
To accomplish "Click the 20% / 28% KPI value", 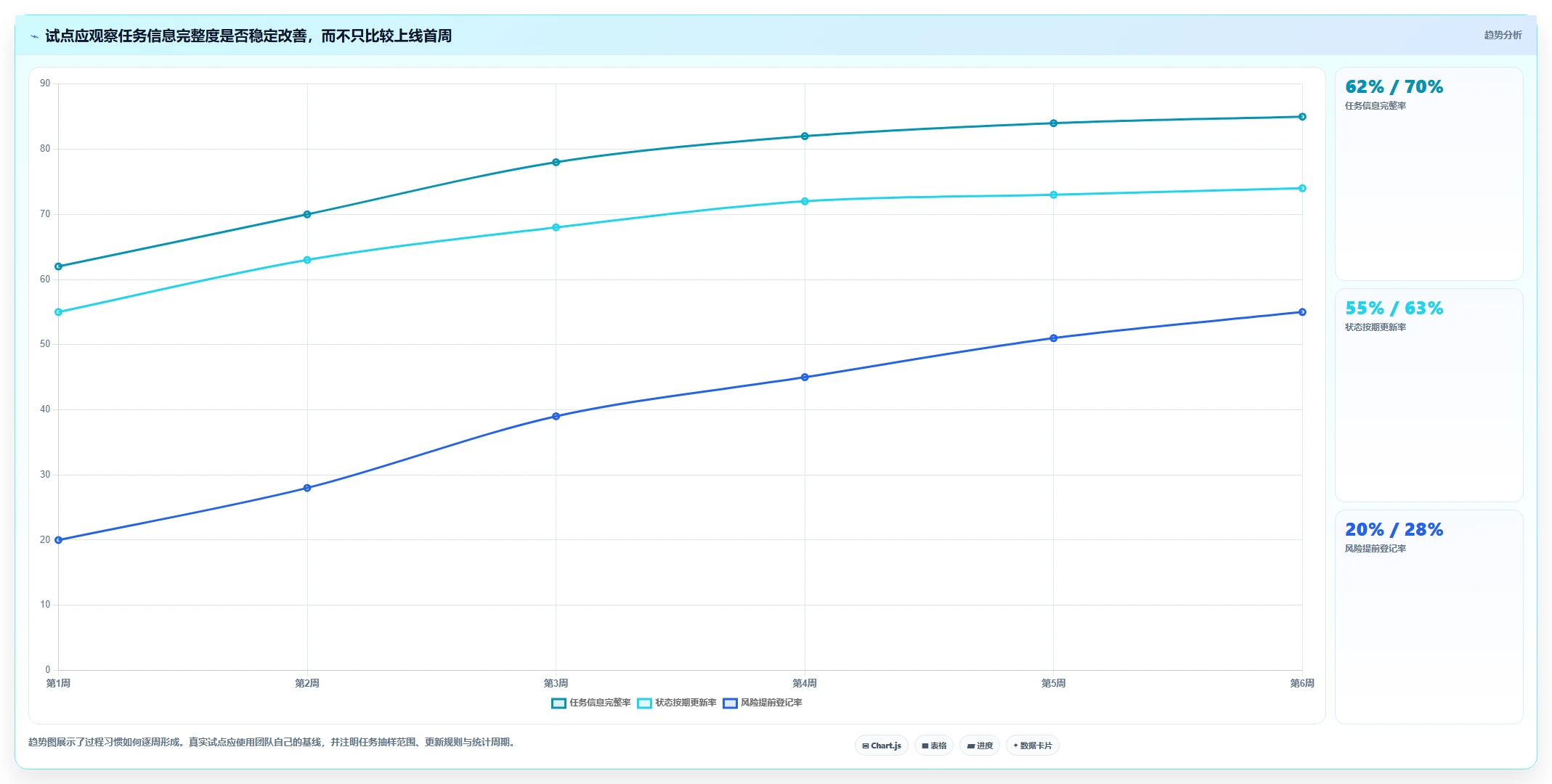I will [1394, 530].
